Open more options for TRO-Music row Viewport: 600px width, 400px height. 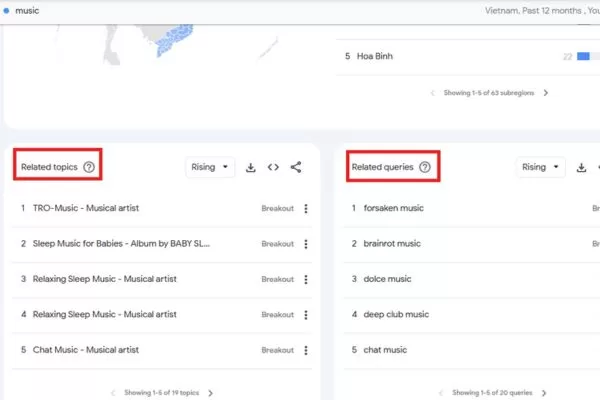306,208
